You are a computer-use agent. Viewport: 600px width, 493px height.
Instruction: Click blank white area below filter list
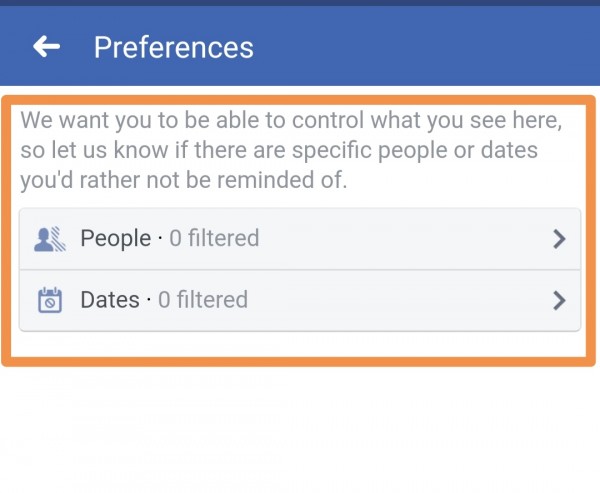coord(300,430)
